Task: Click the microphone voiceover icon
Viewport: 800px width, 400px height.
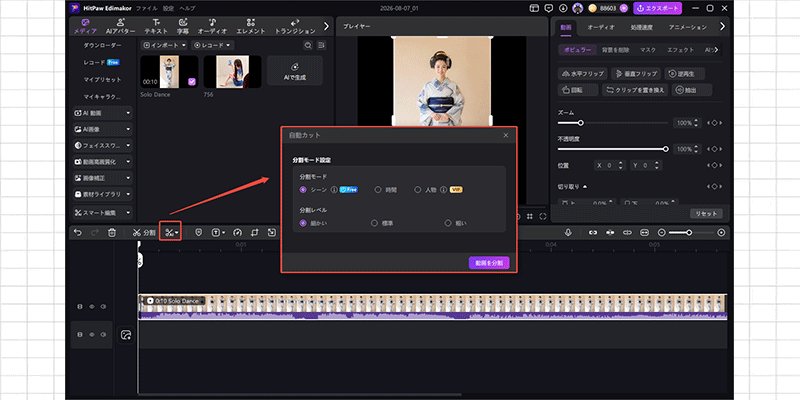Action: pos(568,233)
